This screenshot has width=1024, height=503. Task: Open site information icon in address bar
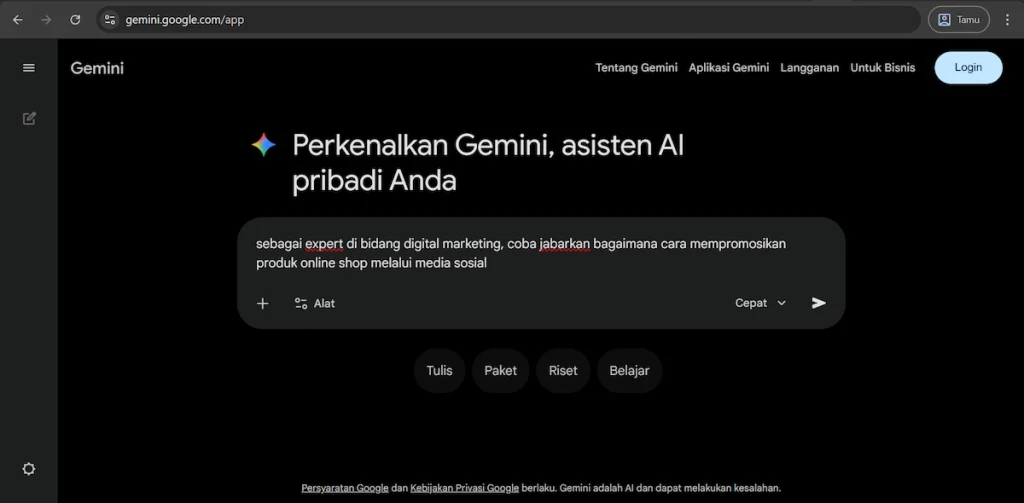[x=110, y=20]
